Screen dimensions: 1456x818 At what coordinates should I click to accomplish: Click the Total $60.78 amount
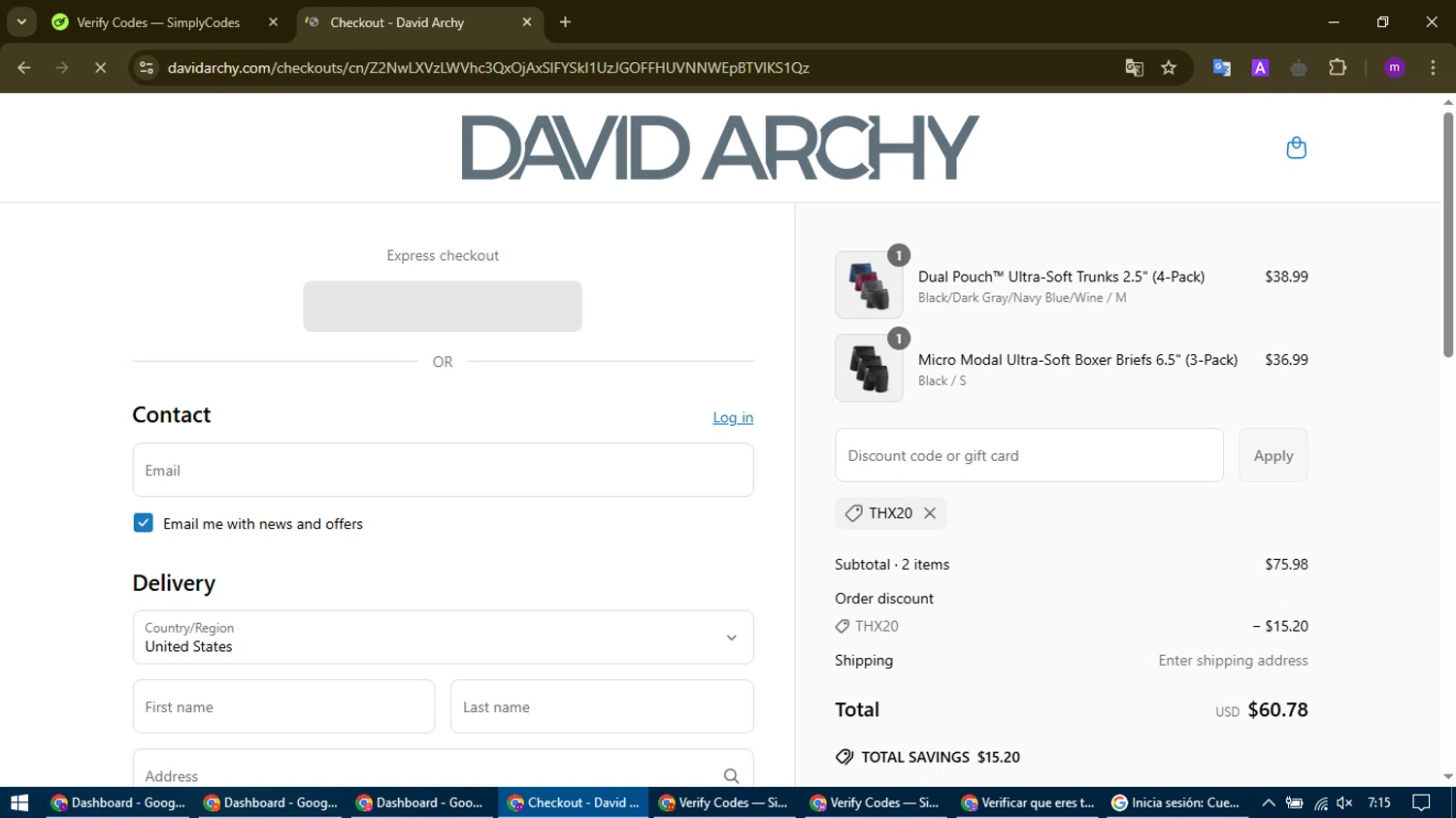tap(1277, 709)
